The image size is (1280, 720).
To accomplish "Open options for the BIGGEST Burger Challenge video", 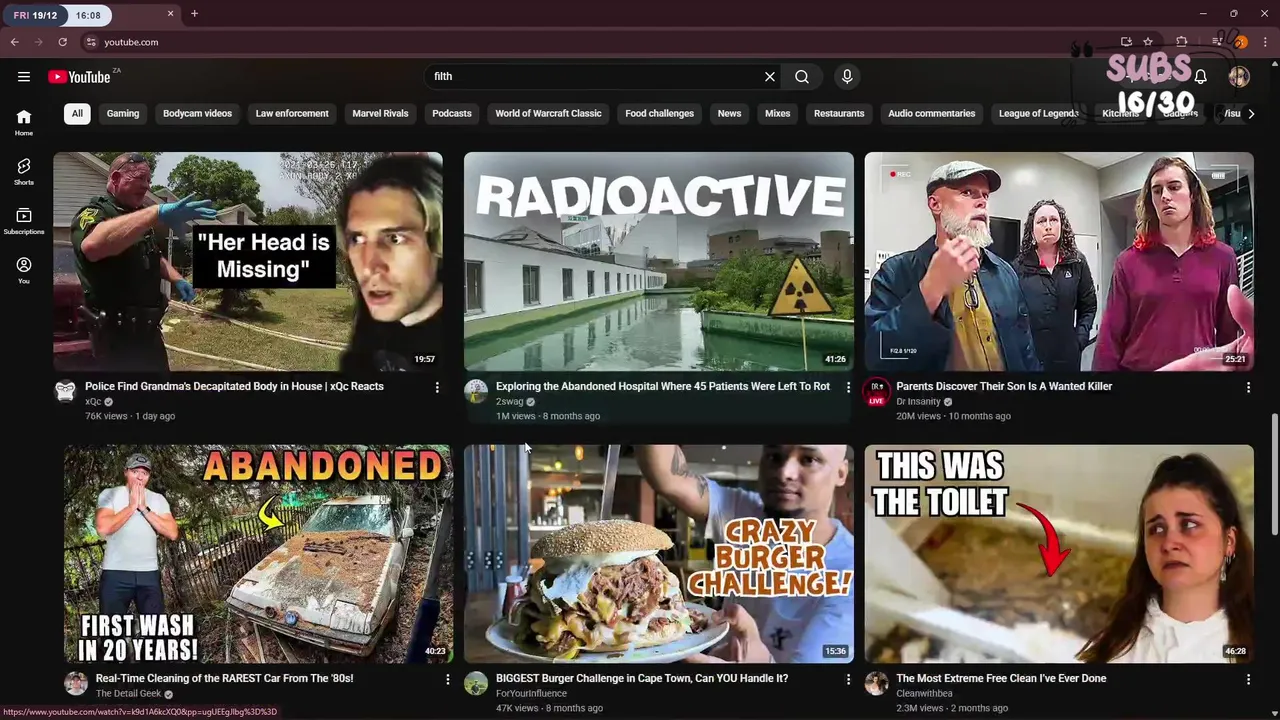I will pyautogui.click(x=848, y=679).
